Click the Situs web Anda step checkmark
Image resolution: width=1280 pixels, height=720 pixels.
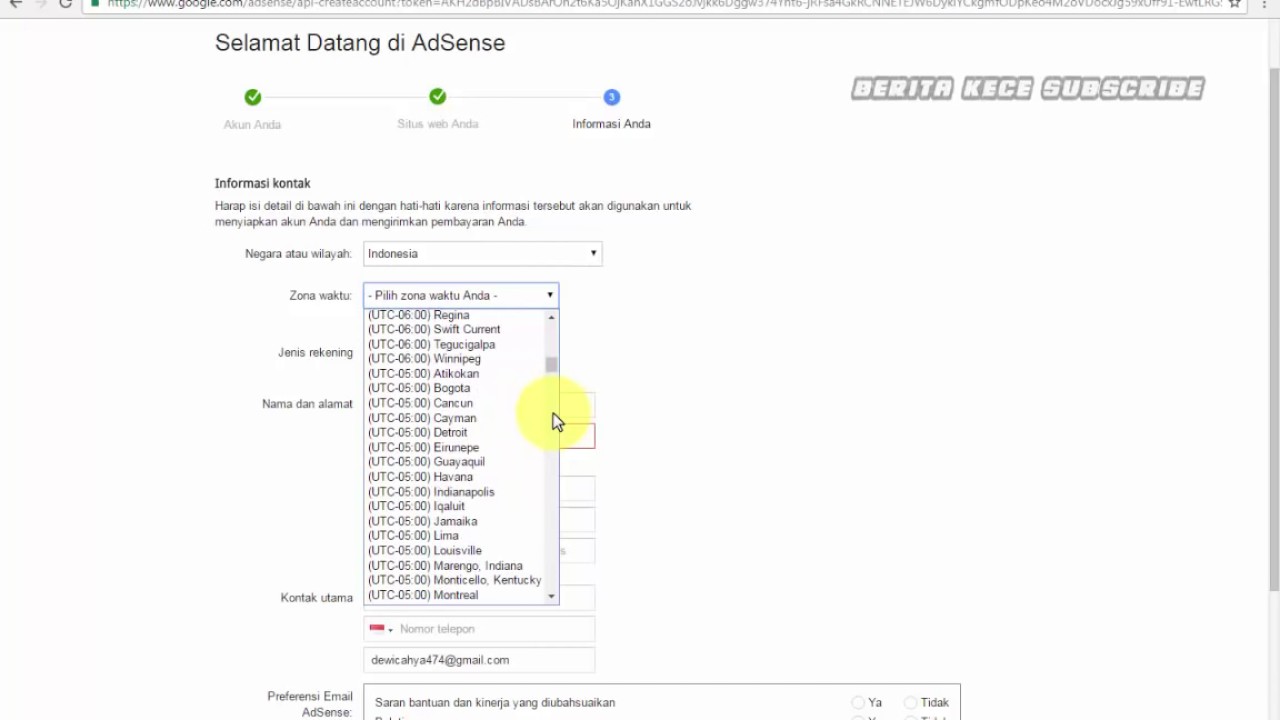coord(438,97)
